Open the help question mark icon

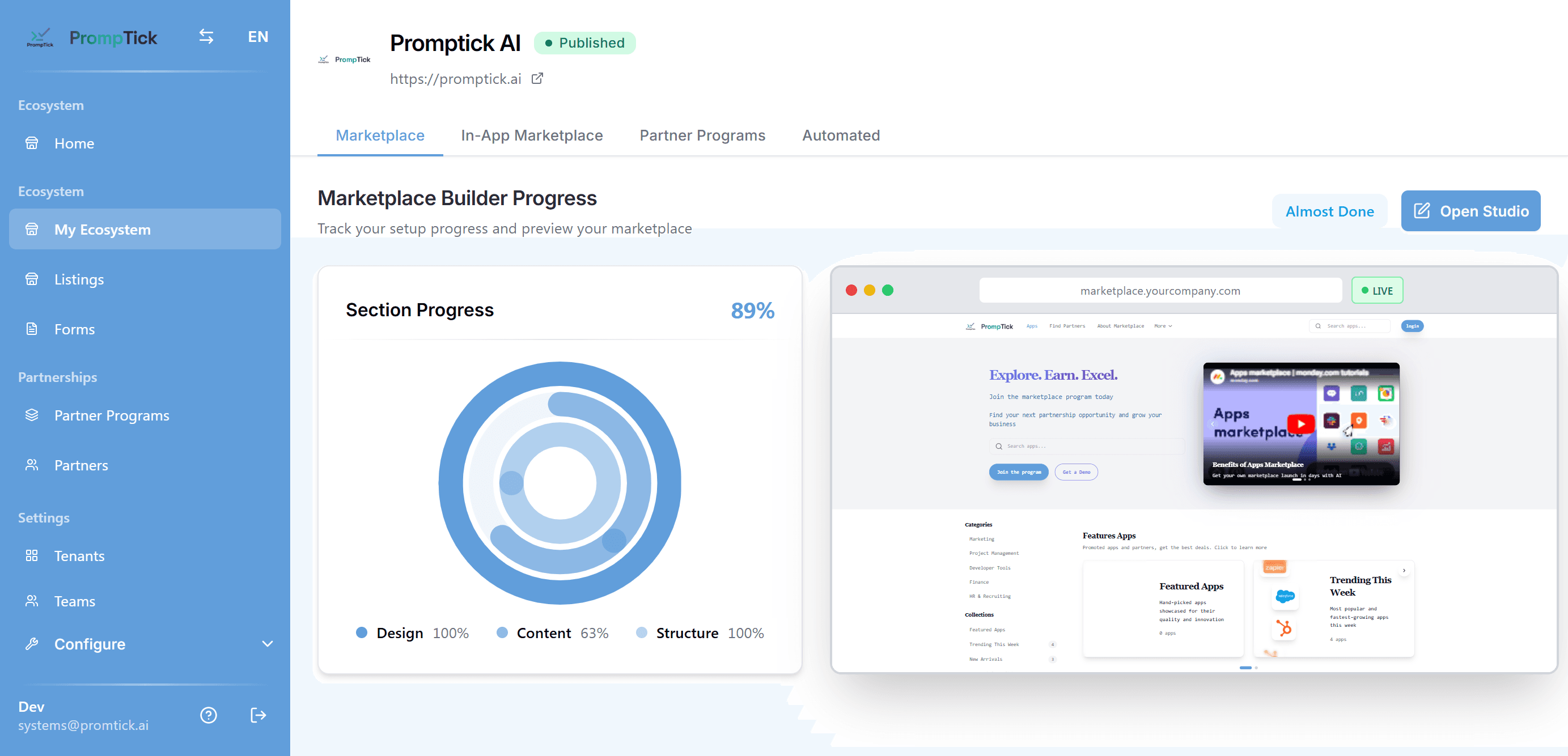click(x=208, y=715)
